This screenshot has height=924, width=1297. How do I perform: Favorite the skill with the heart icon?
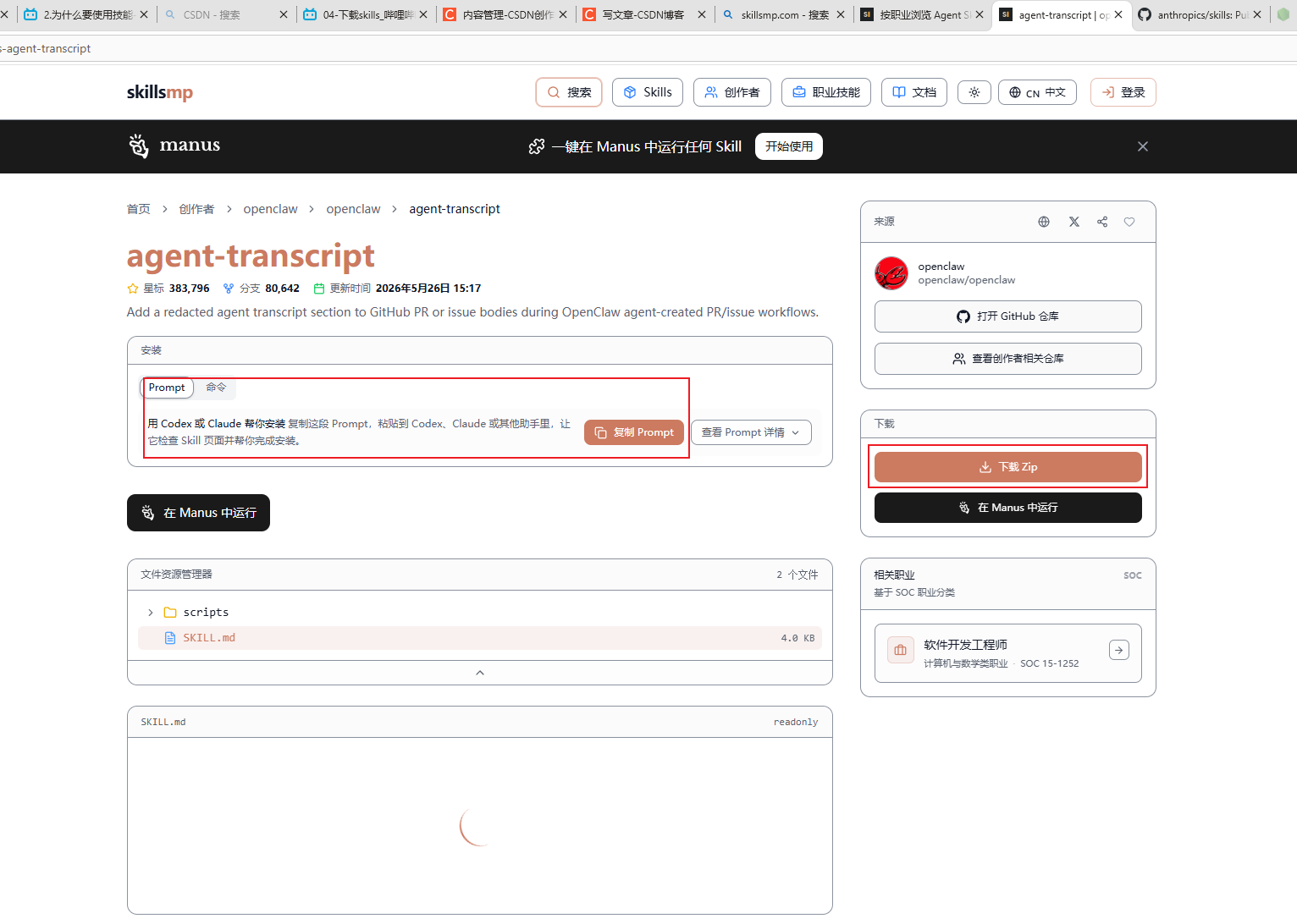coord(1129,222)
